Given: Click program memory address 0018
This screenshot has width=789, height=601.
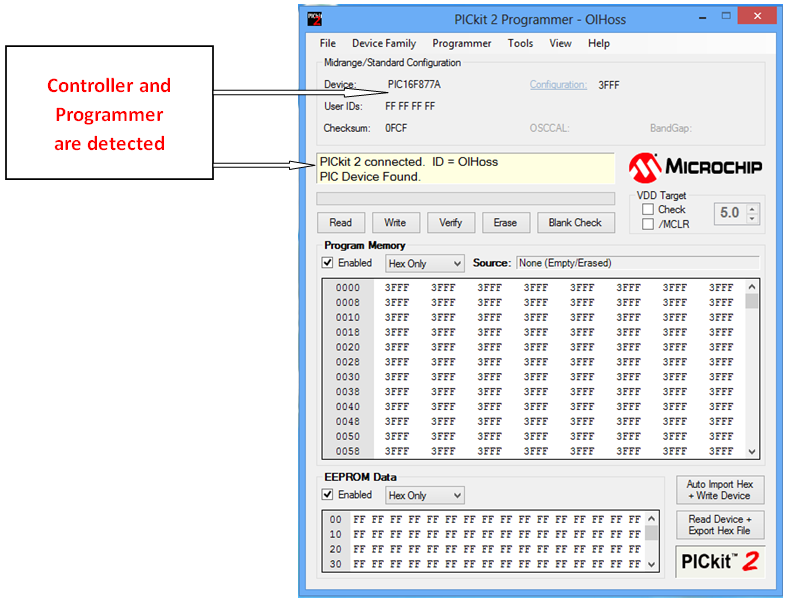Looking at the screenshot, I should 348,332.
